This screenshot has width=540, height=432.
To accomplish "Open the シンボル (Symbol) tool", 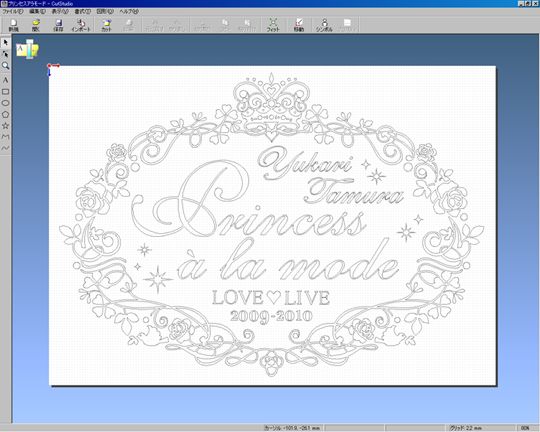I will [324, 25].
